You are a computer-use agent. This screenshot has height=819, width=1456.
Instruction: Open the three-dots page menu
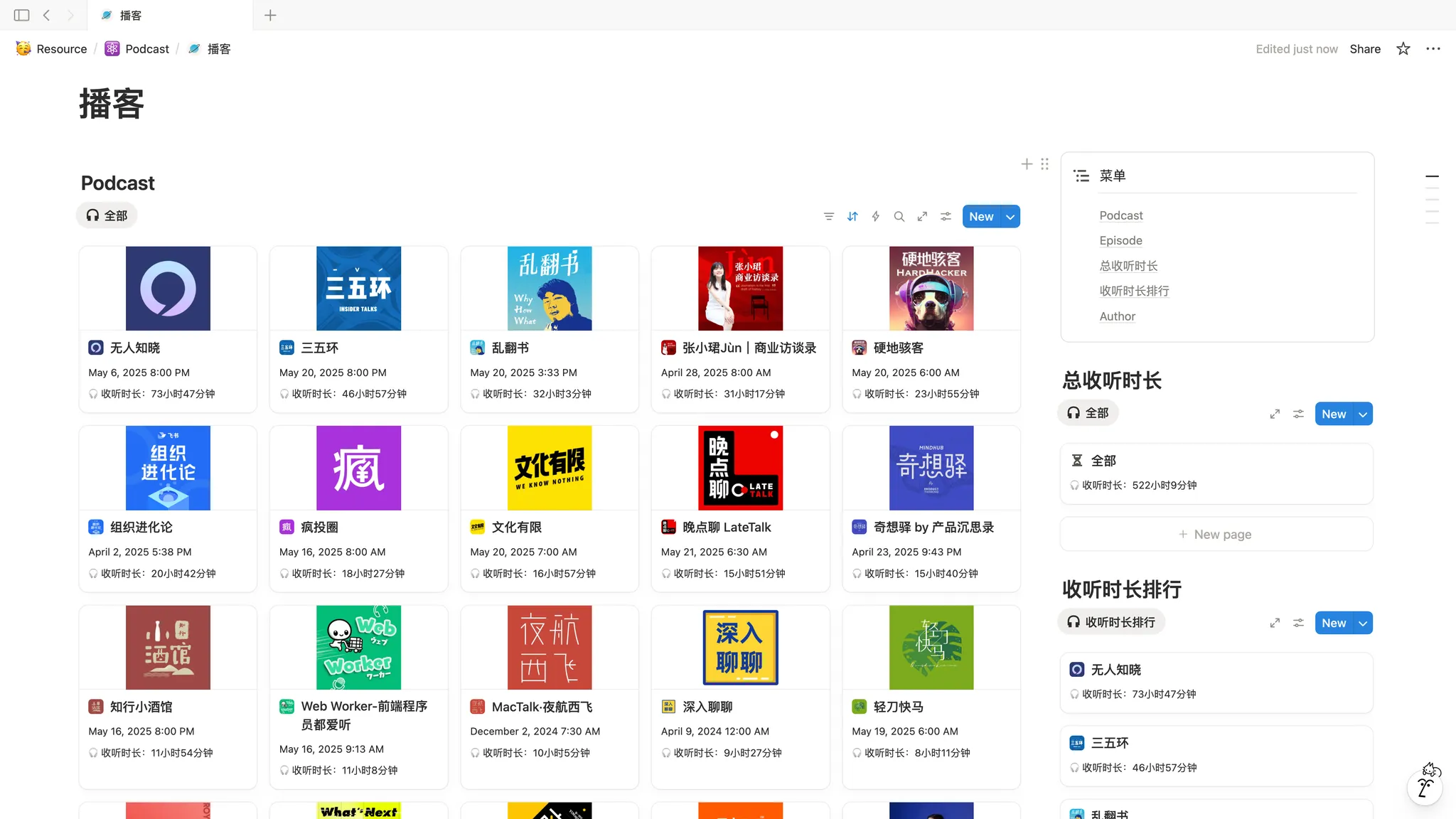[x=1433, y=49]
